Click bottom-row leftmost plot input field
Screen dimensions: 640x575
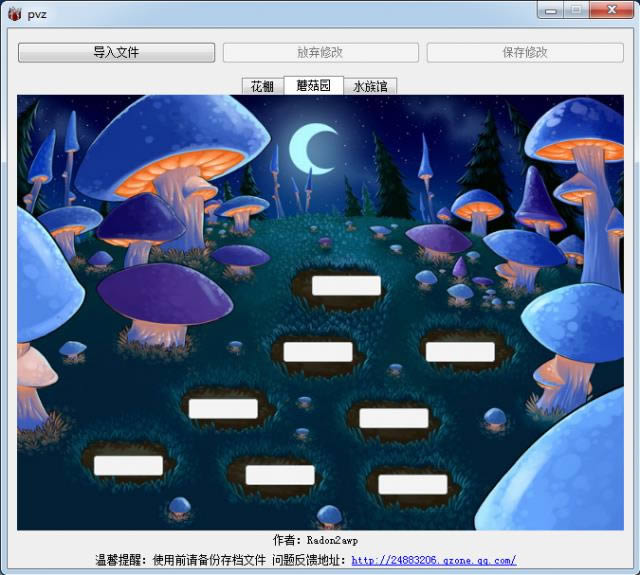[129, 466]
